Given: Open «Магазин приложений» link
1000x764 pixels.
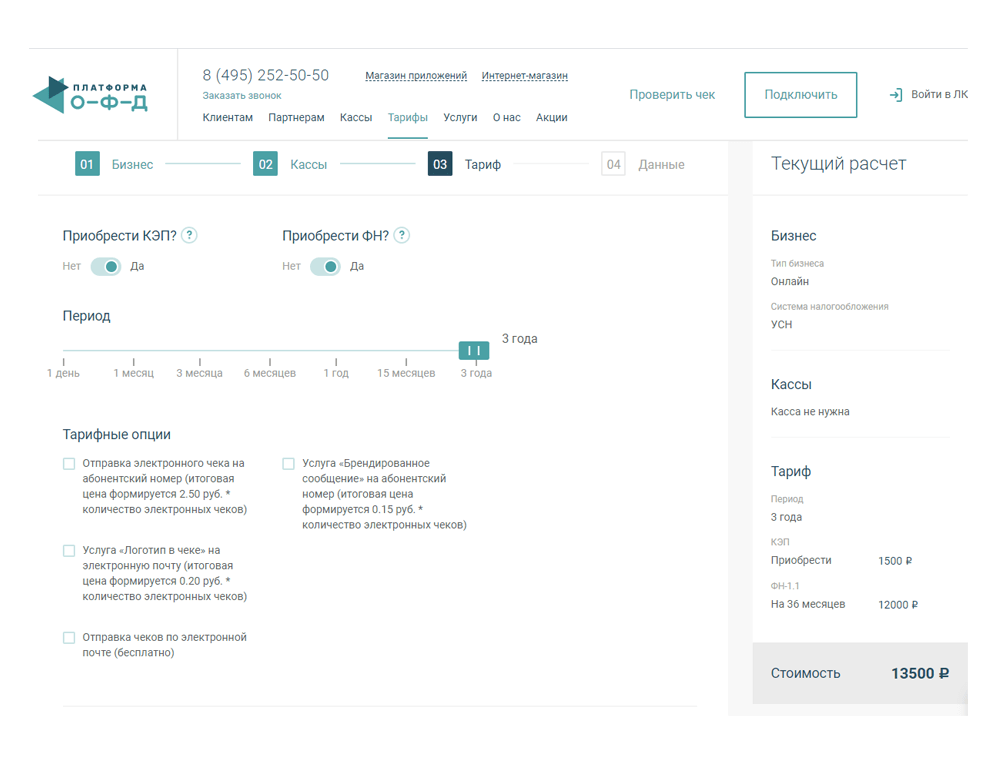Looking at the screenshot, I should point(416,75).
